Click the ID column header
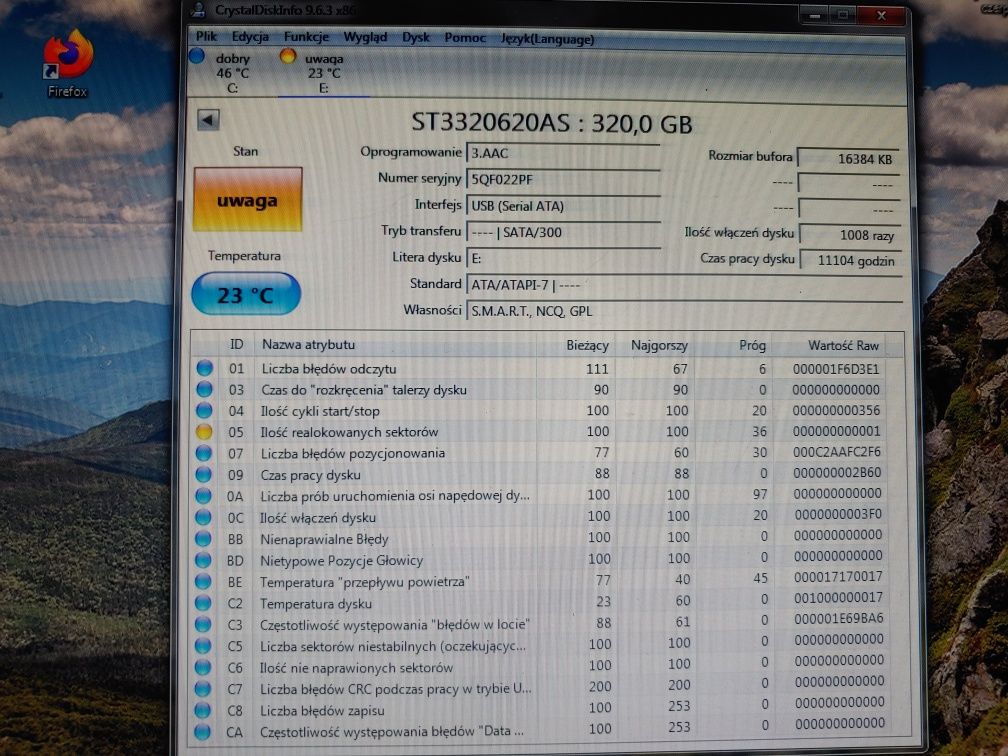The height and width of the screenshot is (756, 1008). point(237,345)
